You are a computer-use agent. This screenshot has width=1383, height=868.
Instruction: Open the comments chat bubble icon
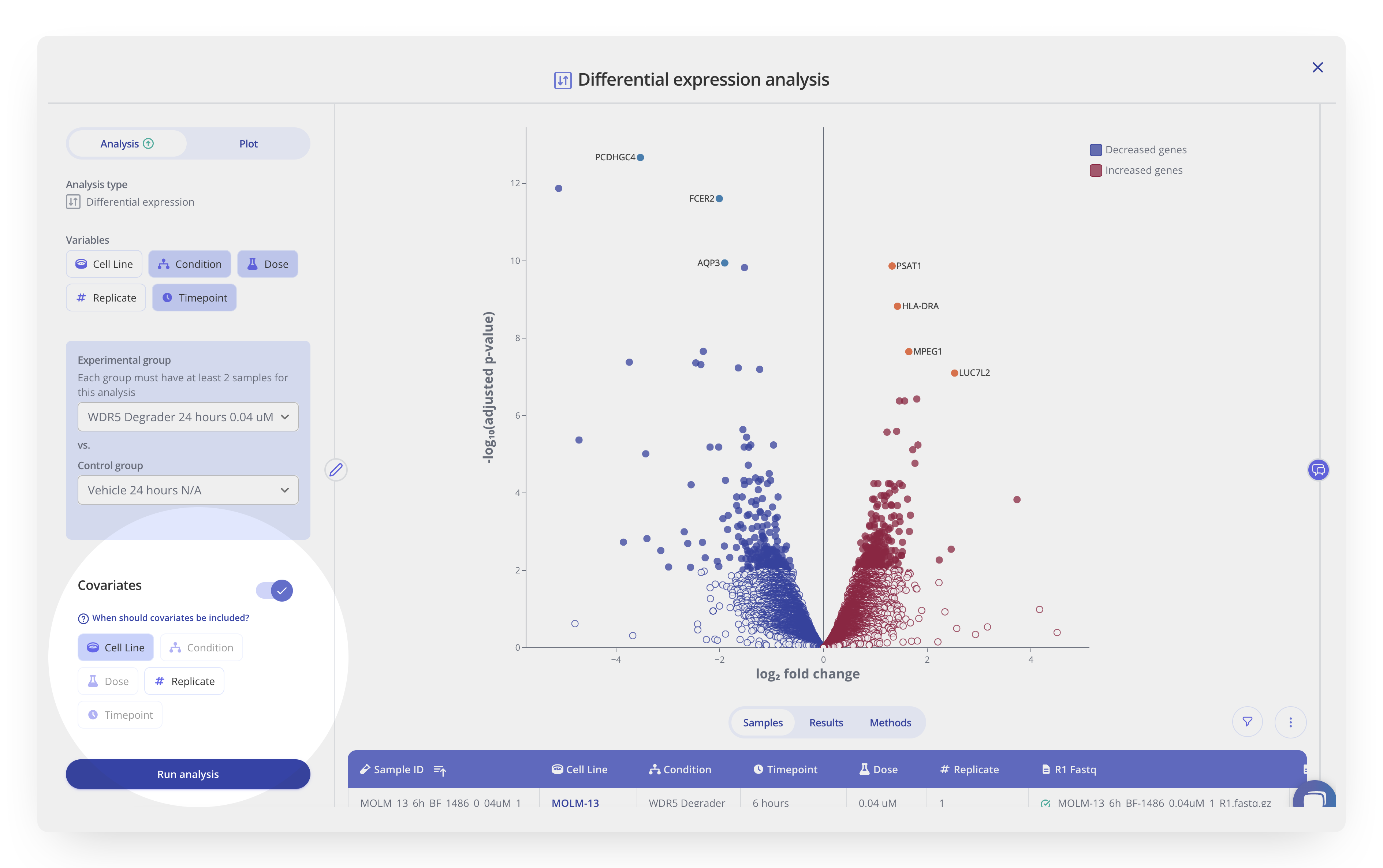click(x=1318, y=470)
